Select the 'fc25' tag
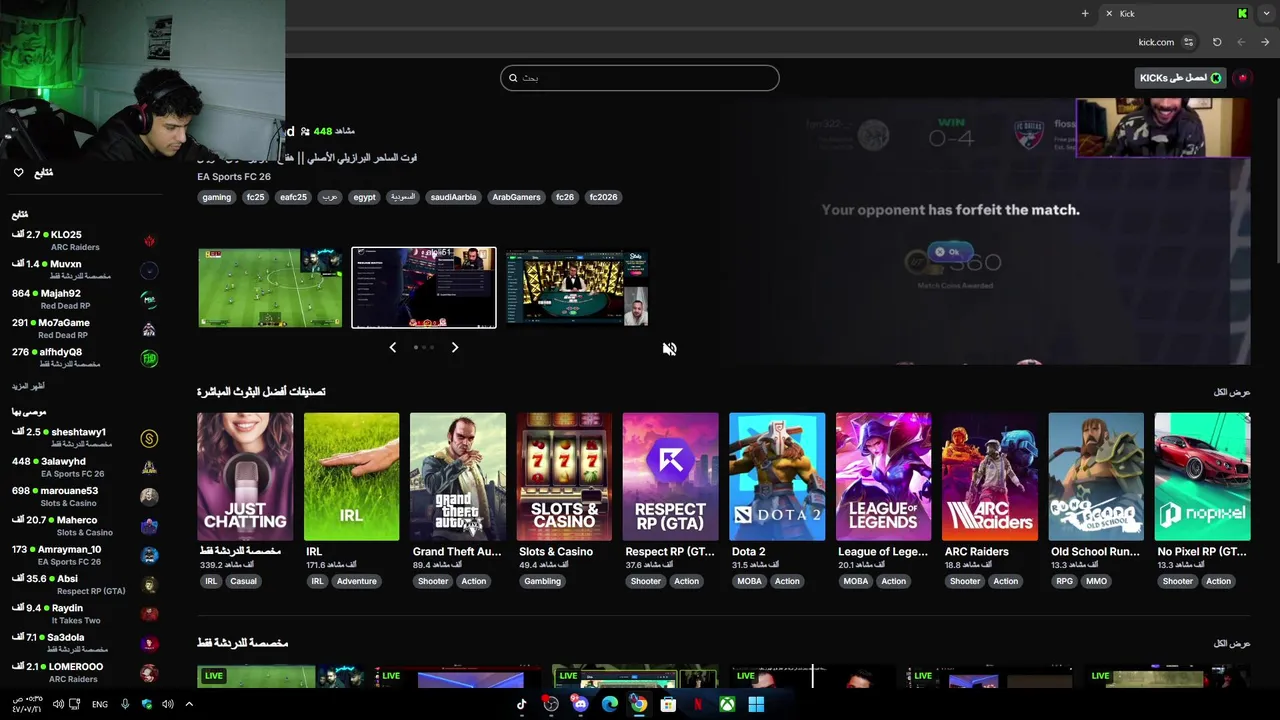1280x720 pixels. [x=255, y=197]
